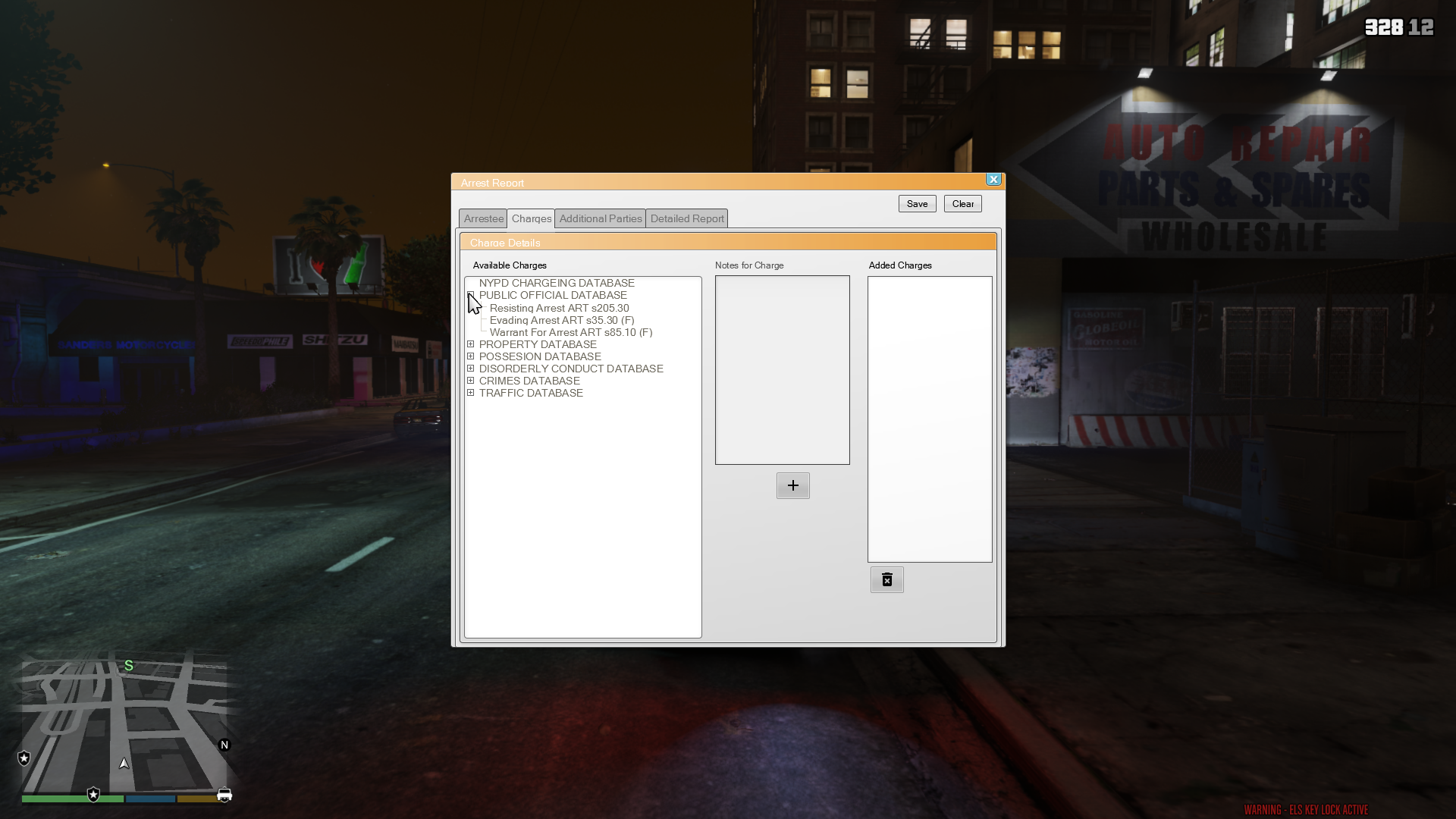The height and width of the screenshot is (819, 1456).
Task: Expand the PROPERTY DATABASE node
Action: click(x=471, y=344)
